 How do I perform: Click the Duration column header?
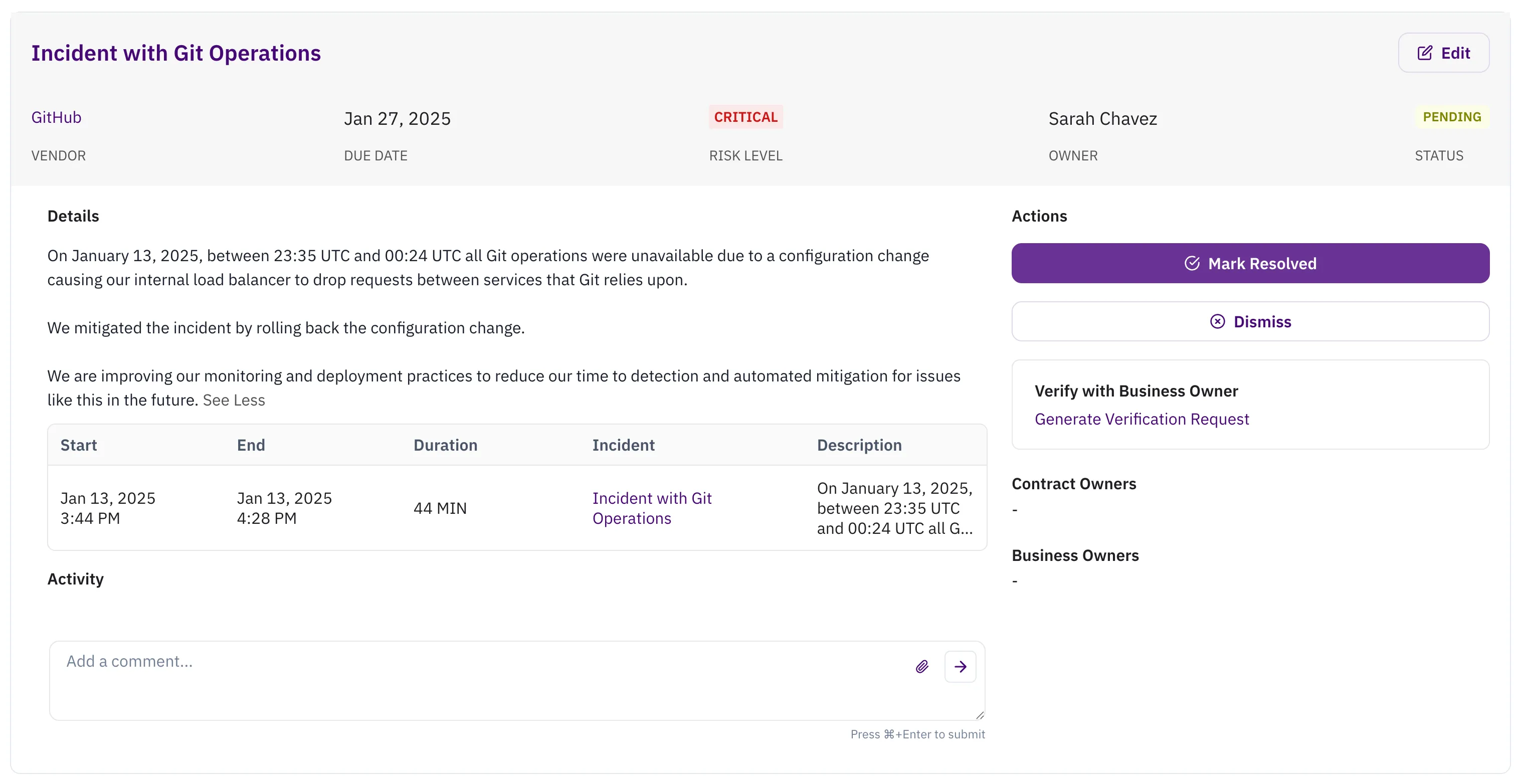pyautogui.click(x=445, y=445)
